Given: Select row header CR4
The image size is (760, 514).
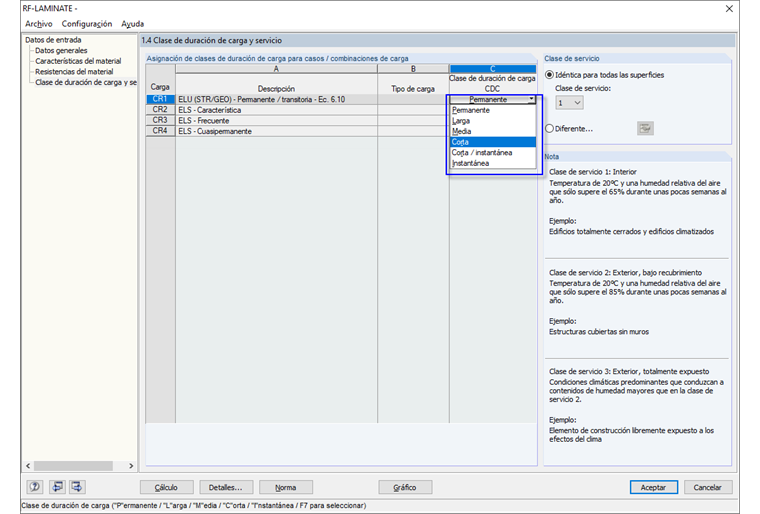Looking at the screenshot, I should pyautogui.click(x=160, y=131).
